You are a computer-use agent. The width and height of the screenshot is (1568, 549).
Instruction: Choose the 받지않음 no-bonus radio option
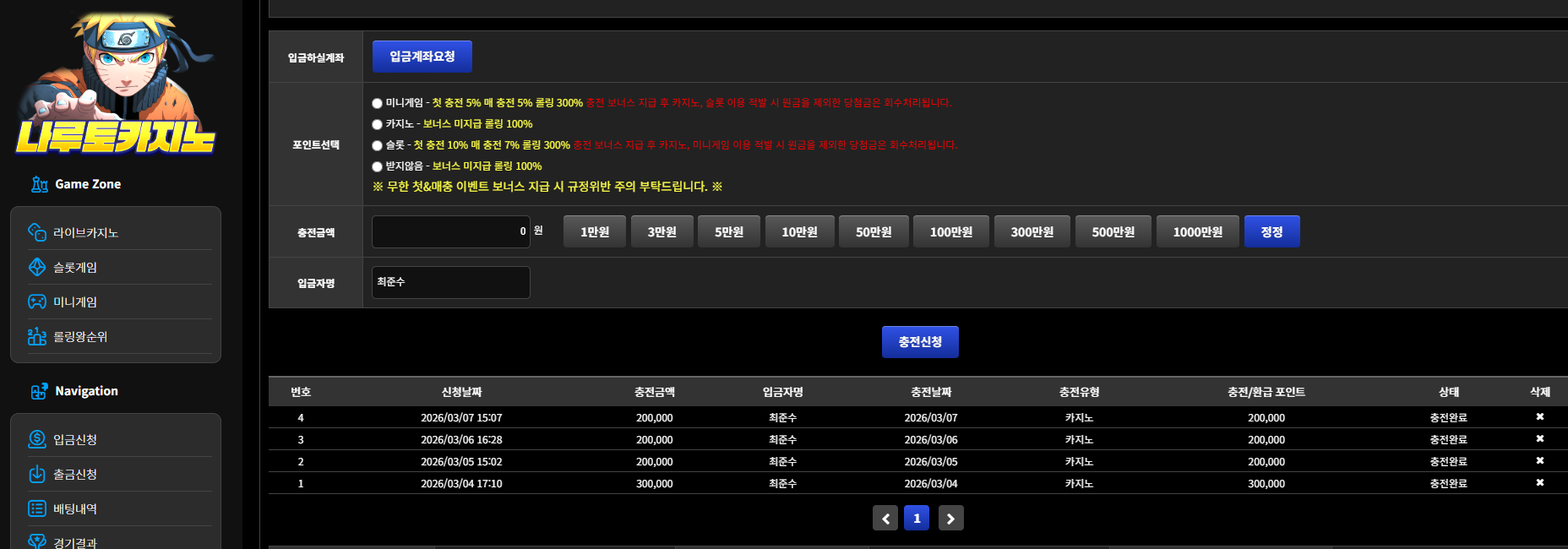click(x=377, y=166)
